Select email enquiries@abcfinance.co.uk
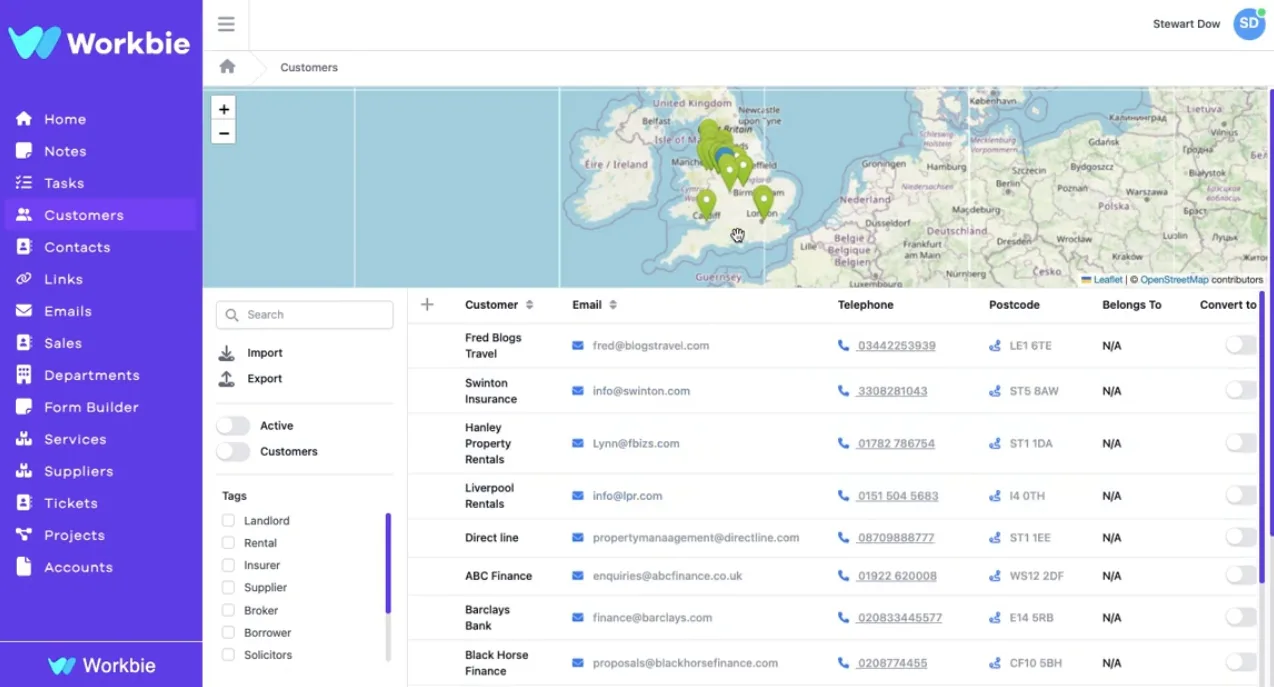 667,576
